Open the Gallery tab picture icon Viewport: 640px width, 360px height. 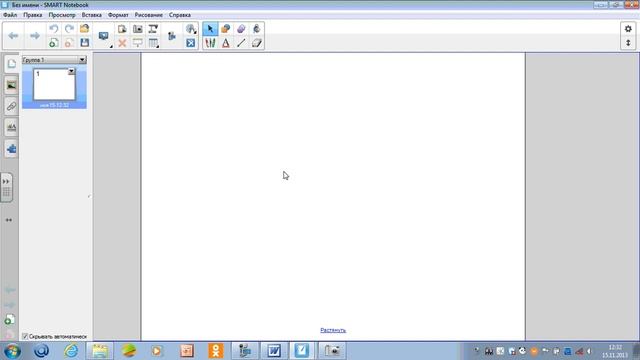[x=11, y=85]
